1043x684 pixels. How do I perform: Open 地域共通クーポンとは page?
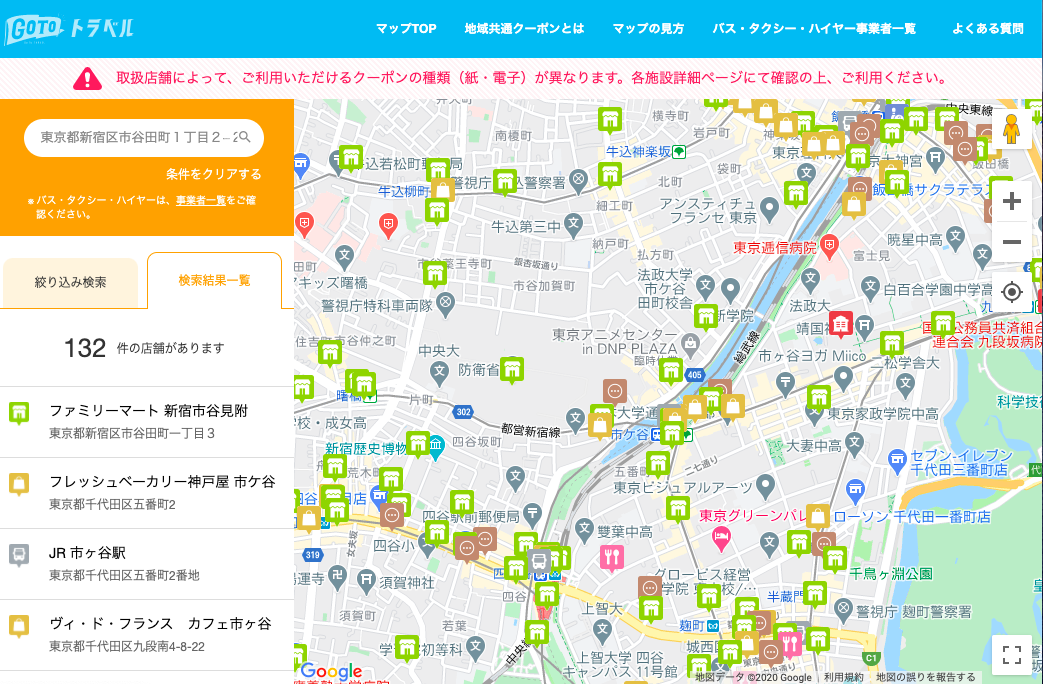(524, 29)
